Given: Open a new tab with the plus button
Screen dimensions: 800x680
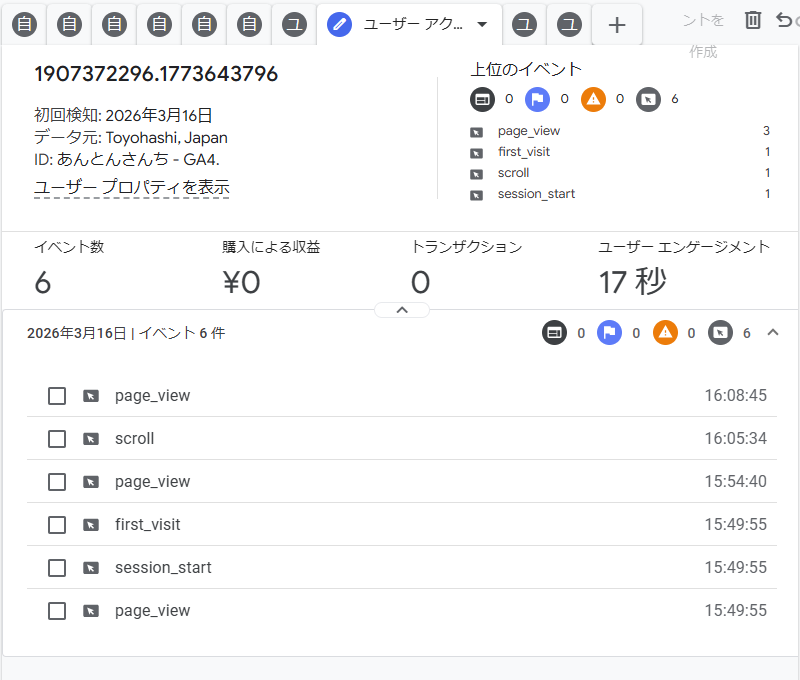Looking at the screenshot, I should 617,25.
